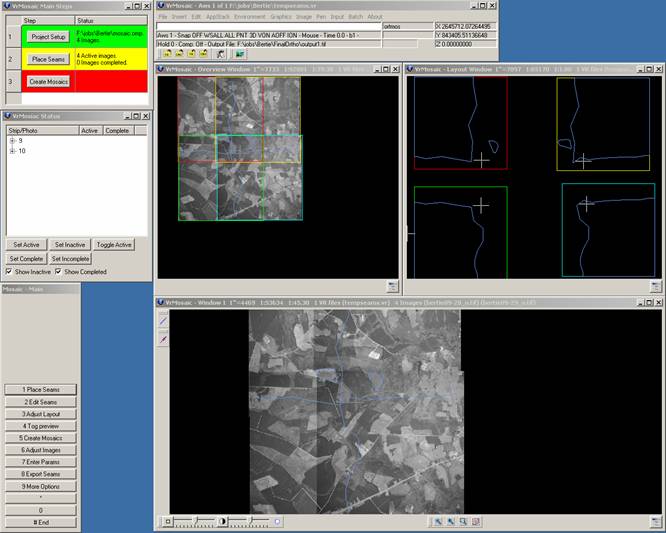Choose '3 Adjust Layout' in the Mosaic Main menu

point(41,414)
